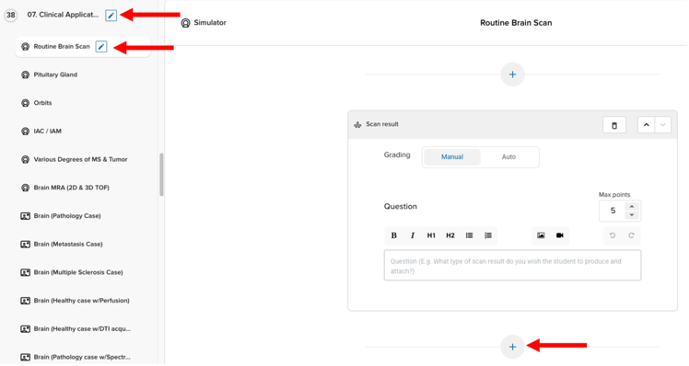Image resolution: width=689 pixels, height=366 pixels.
Task: Click the 07. Clinical Applicat... section title
Action: 63,15
